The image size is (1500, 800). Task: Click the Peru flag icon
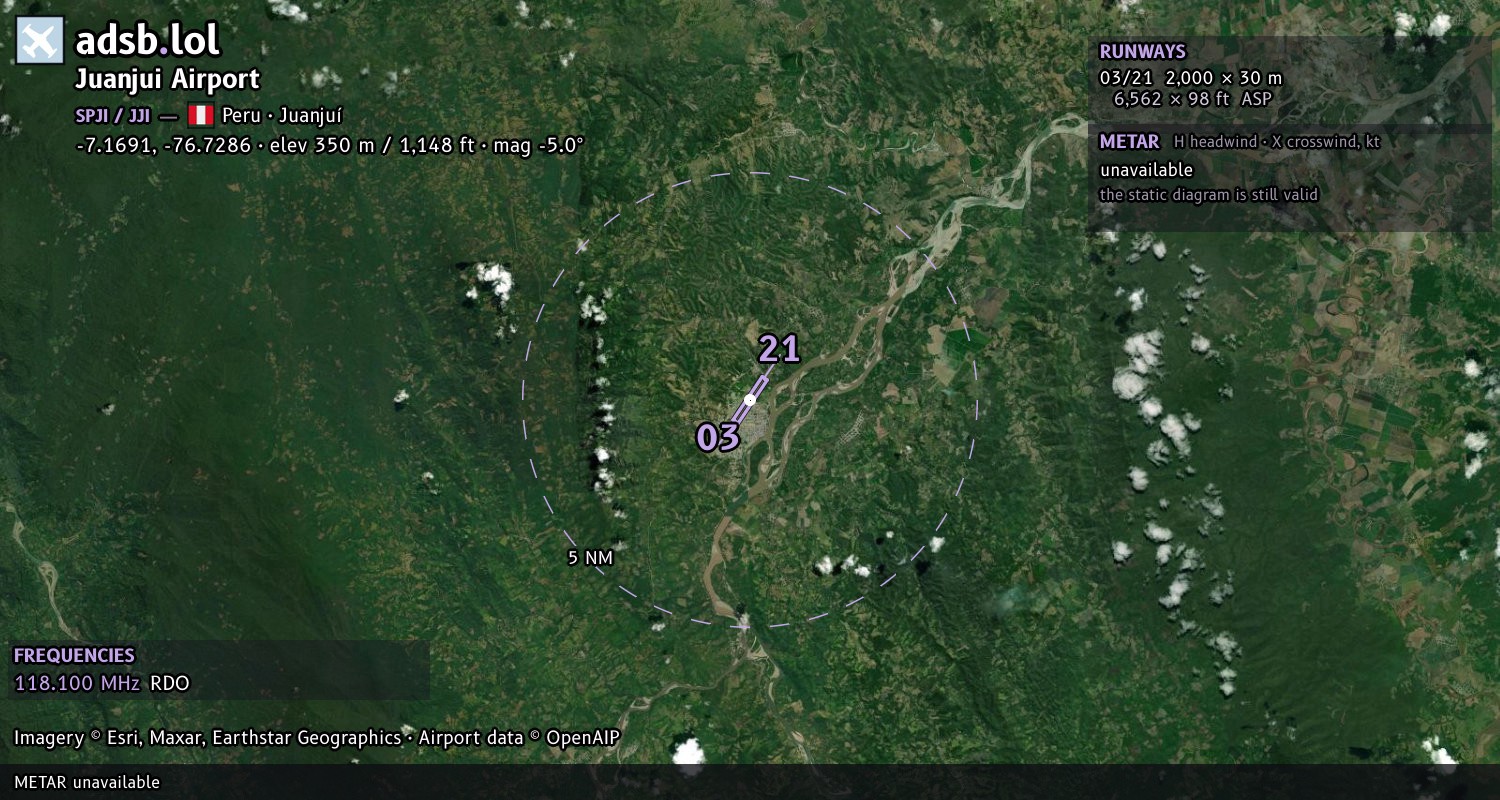pyautogui.click(x=200, y=115)
